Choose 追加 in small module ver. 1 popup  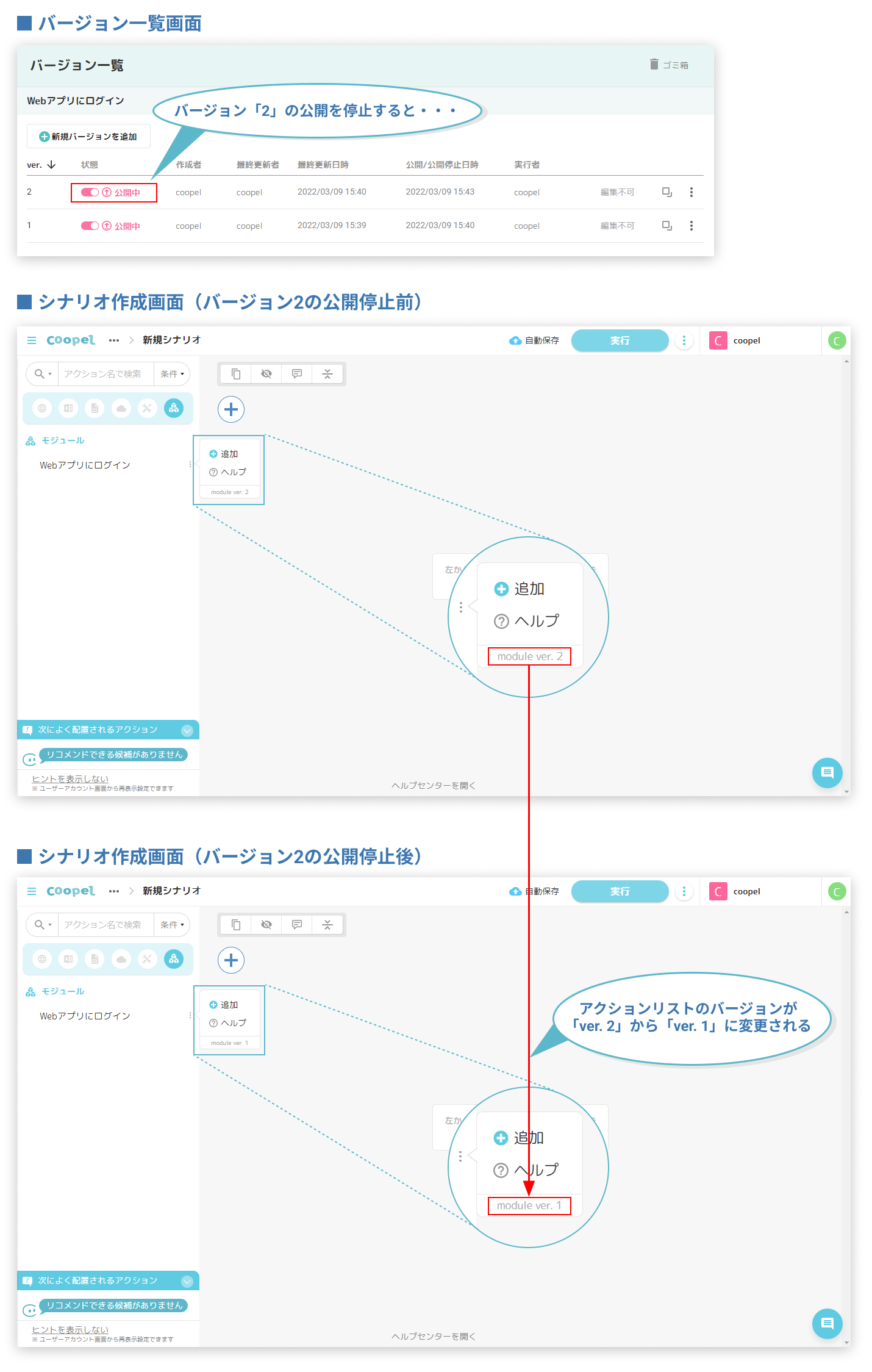tap(224, 1005)
